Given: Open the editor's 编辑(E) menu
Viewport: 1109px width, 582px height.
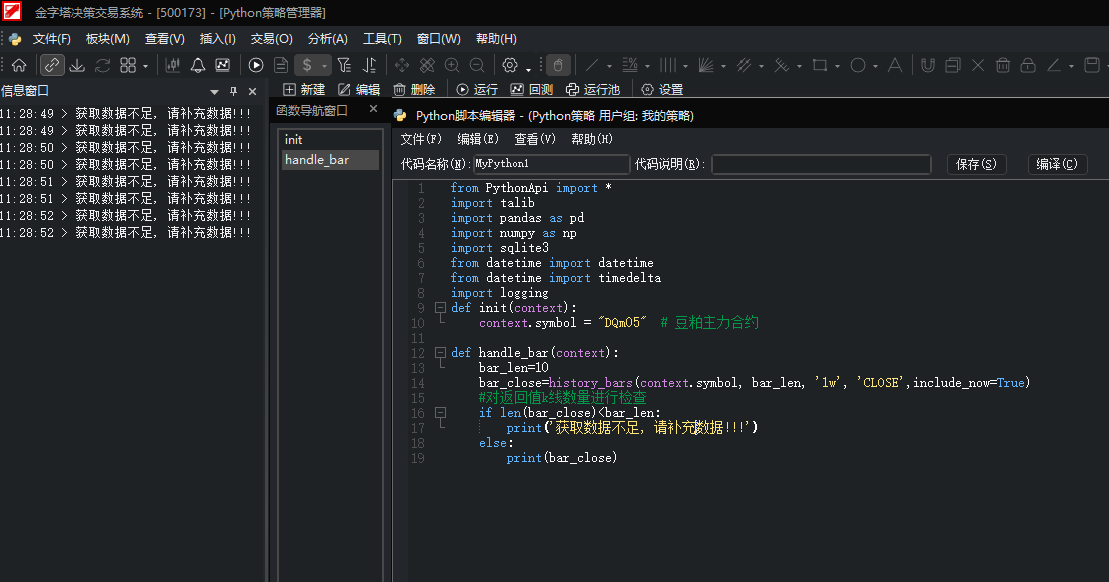Looking at the screenshot, I should 478,139.
